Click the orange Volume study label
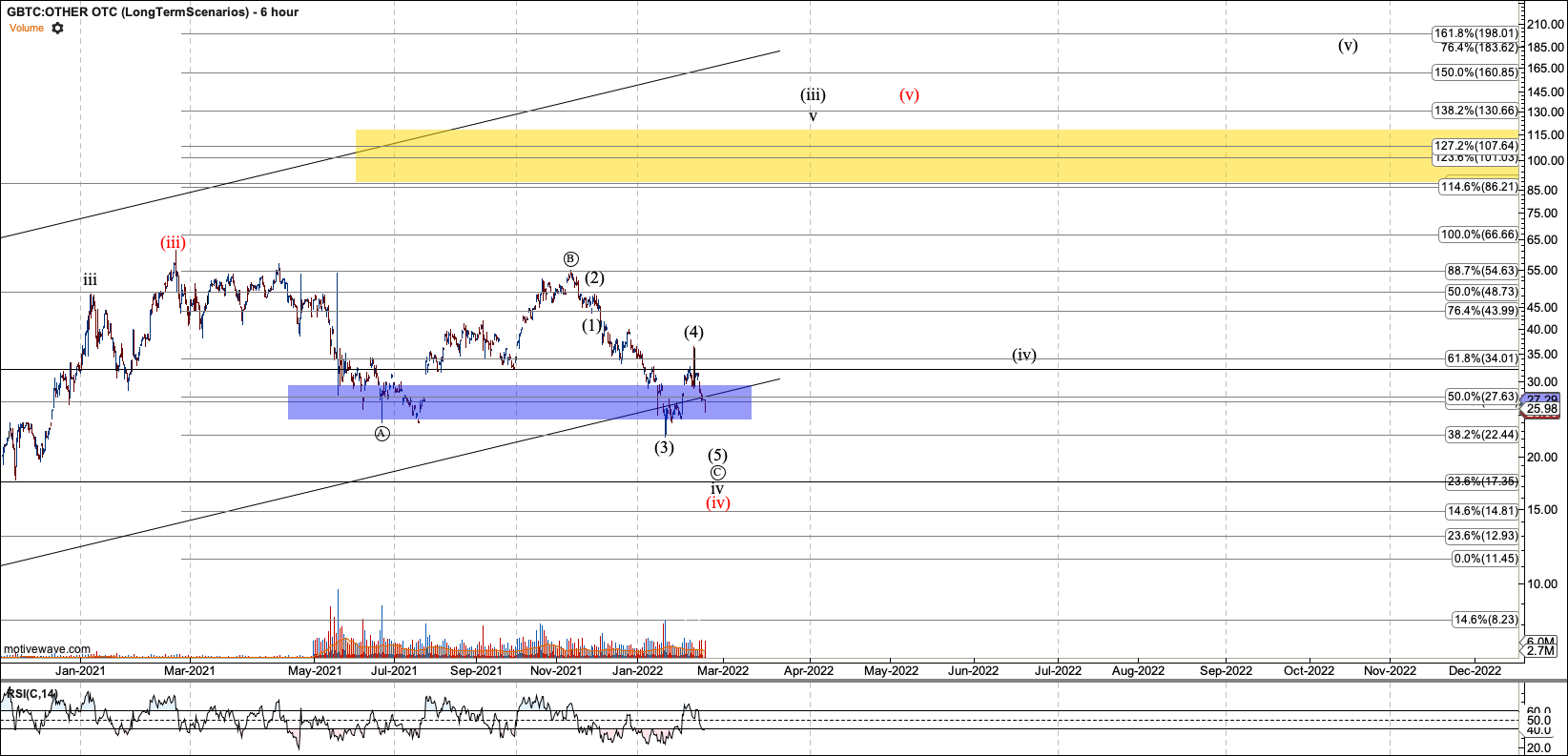Screen dimensions: 1568x756 pyautogui.click(x=27, y=28)
